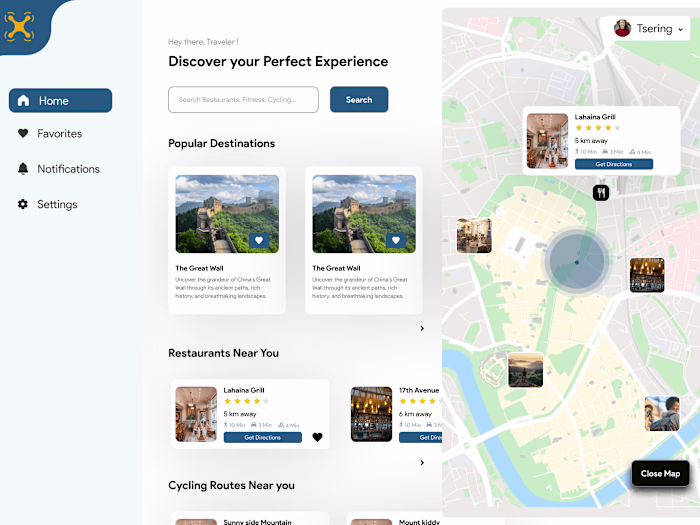Click the Notifications bell icon
Viewport: 700px width, 525px height.
click(x=23, y=168)
